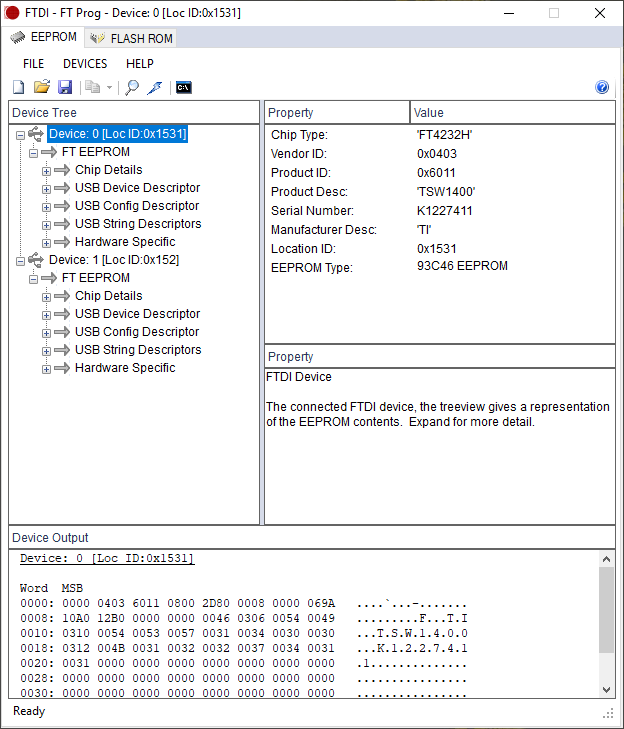Viewport: 624px width, 729px height.
Task: Select USB String Descriptors label under Device 1
Action: coord(138,350)
